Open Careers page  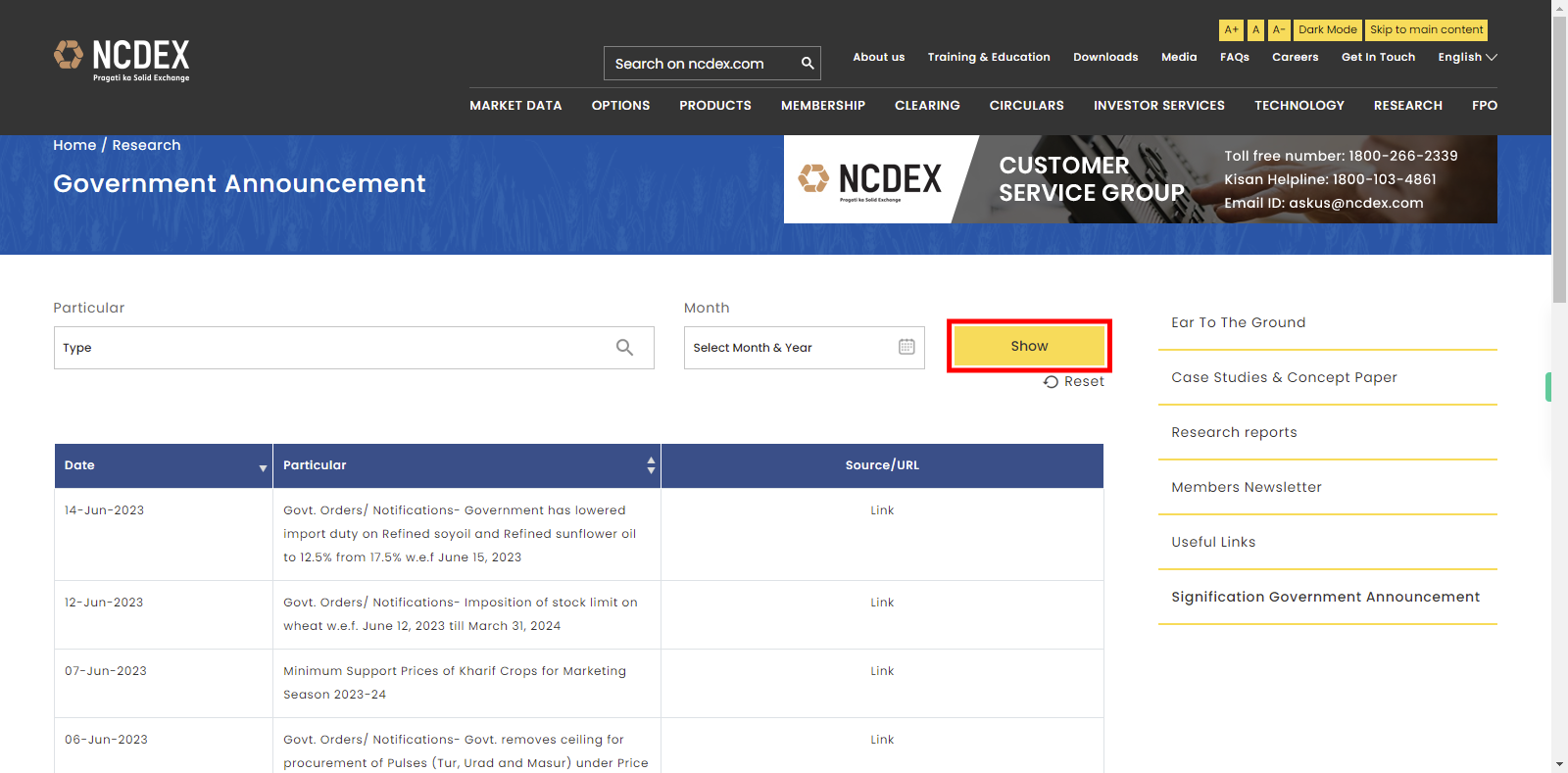coord(1295,57)
